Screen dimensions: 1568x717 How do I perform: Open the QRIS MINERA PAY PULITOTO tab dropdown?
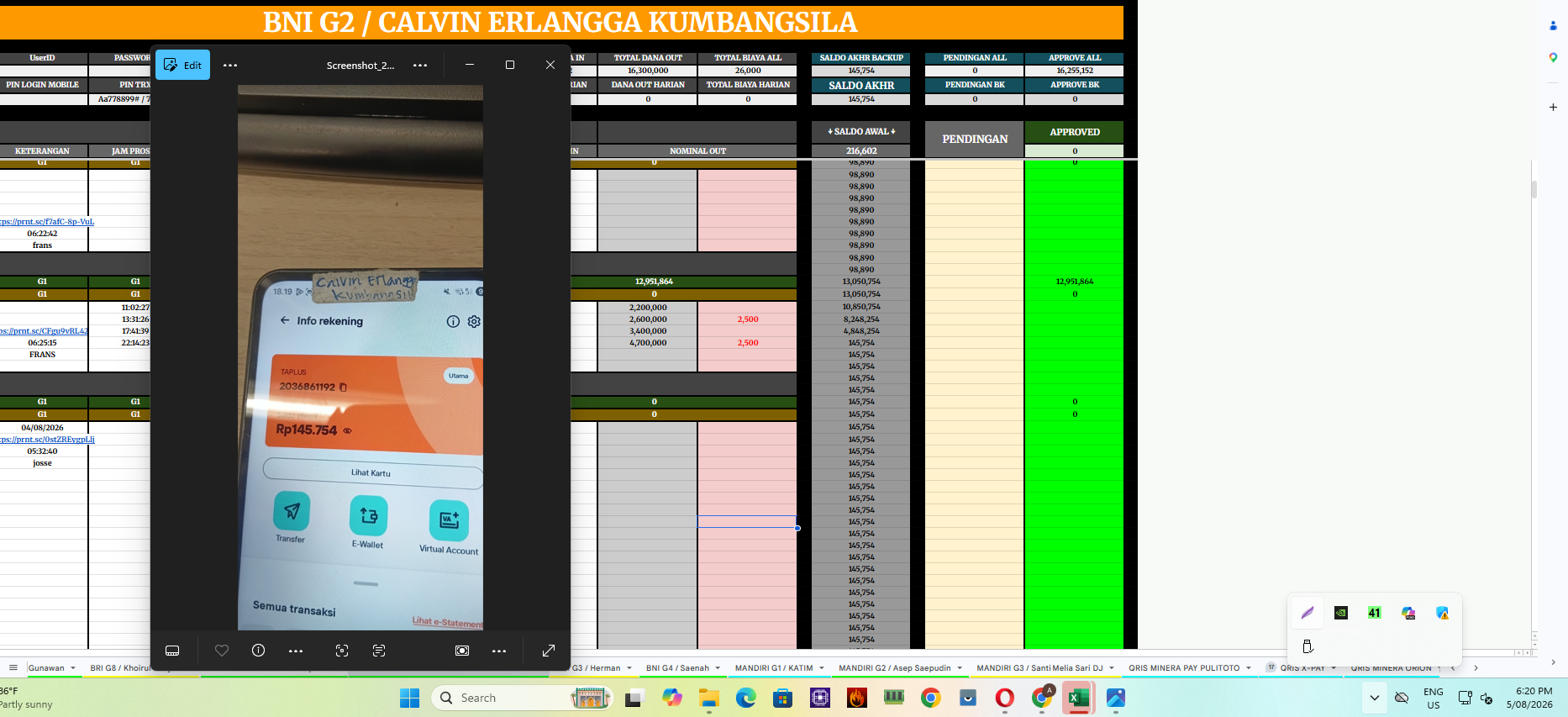1249,668
